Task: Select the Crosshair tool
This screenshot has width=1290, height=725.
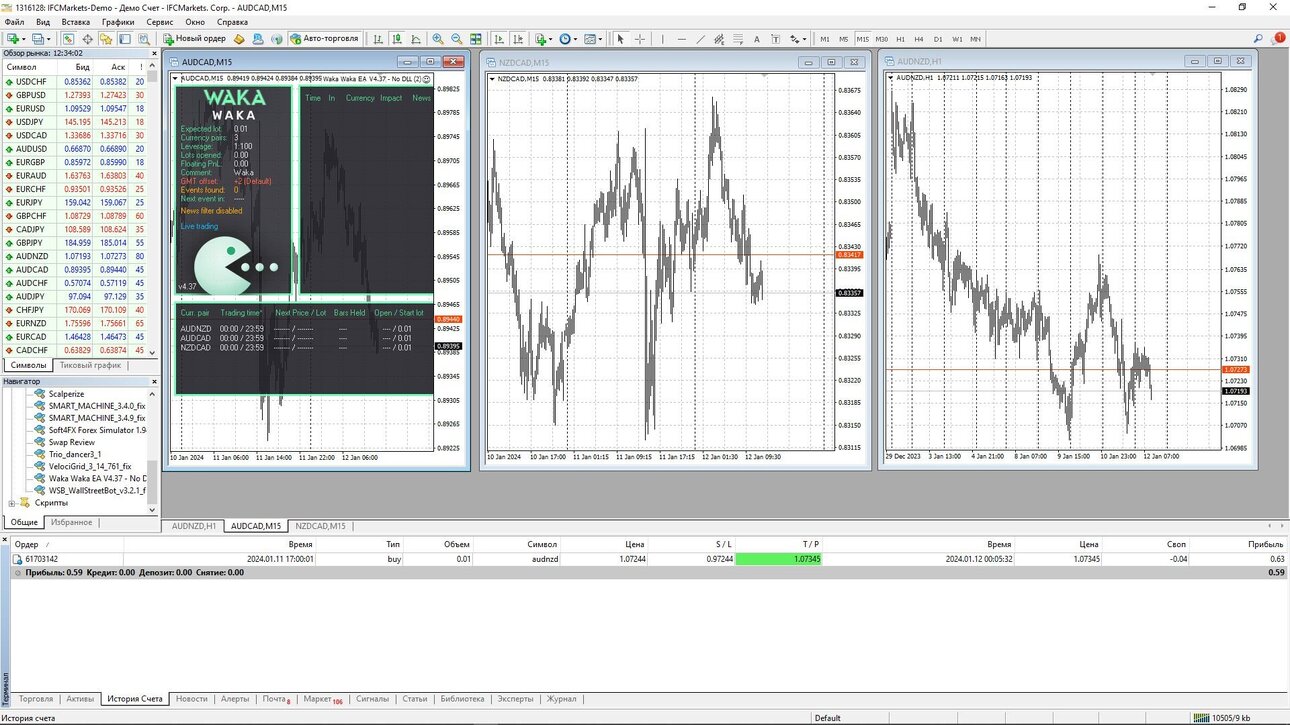Action: coord(640,39)
